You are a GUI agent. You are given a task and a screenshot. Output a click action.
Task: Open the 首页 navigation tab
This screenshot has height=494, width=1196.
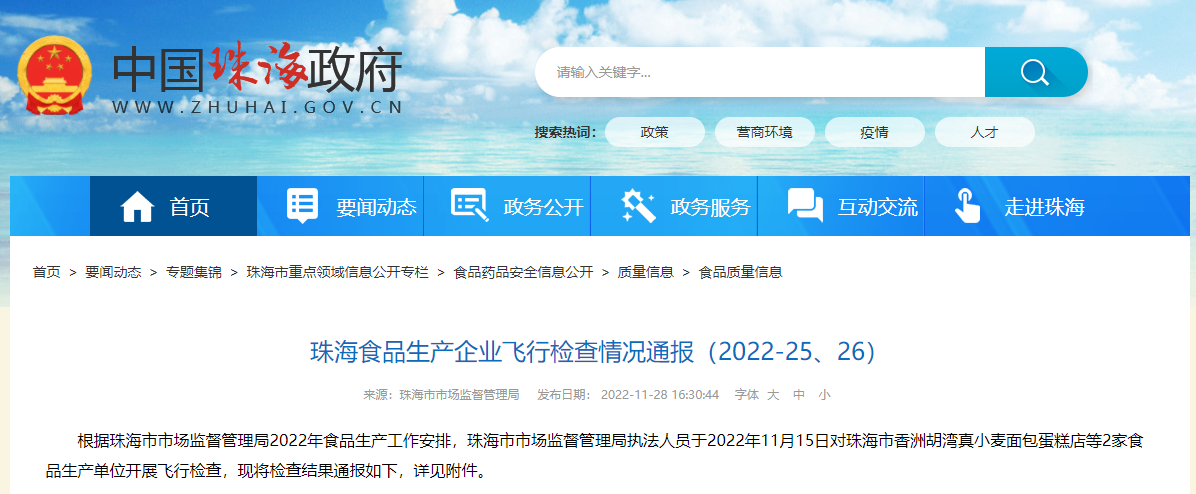173,206
